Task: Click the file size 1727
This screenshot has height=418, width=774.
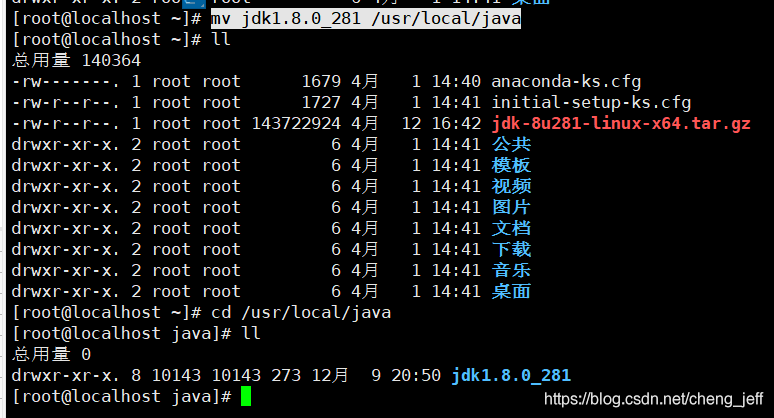Action: 321,103
